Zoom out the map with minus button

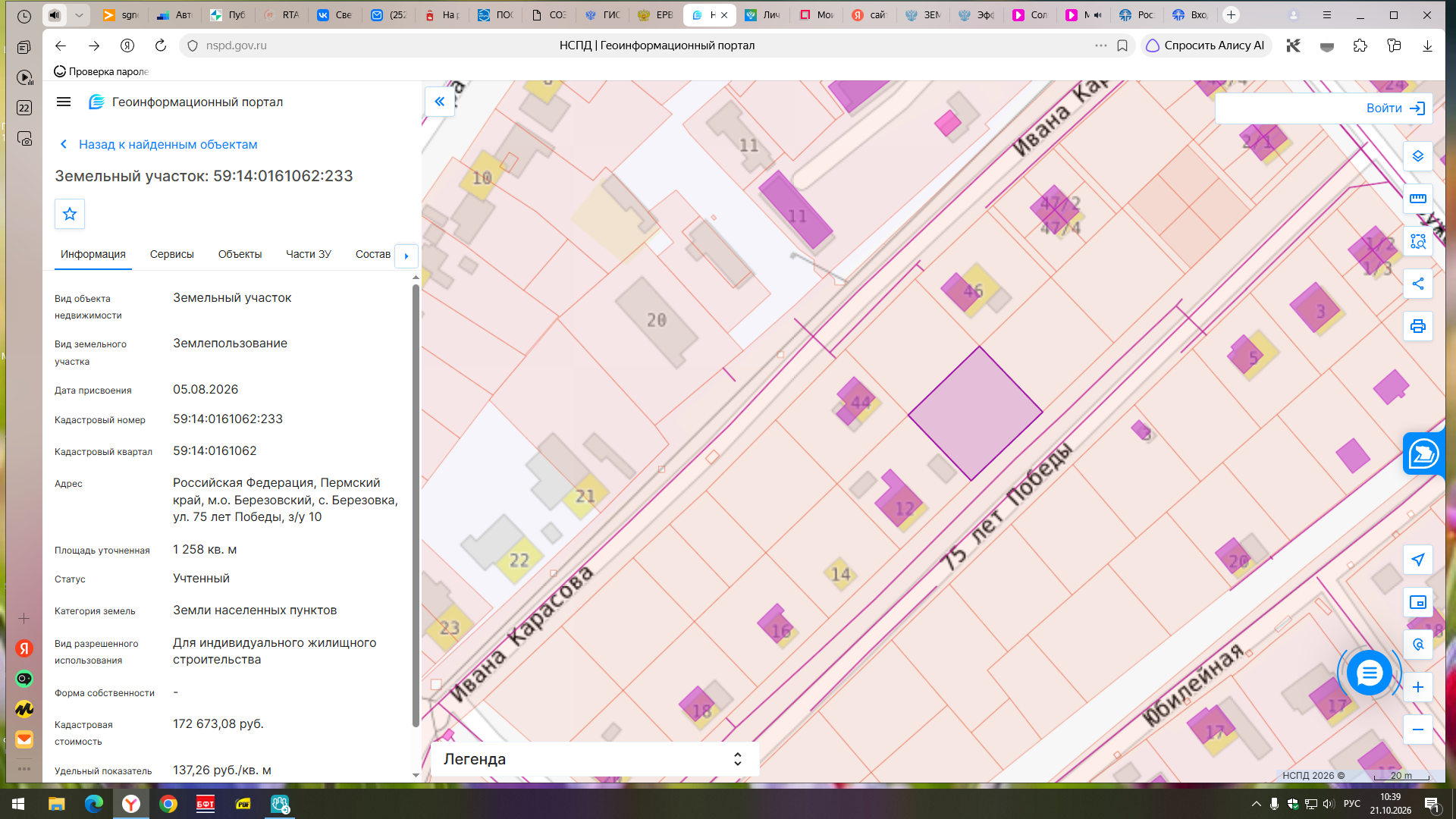point(1417,730)
